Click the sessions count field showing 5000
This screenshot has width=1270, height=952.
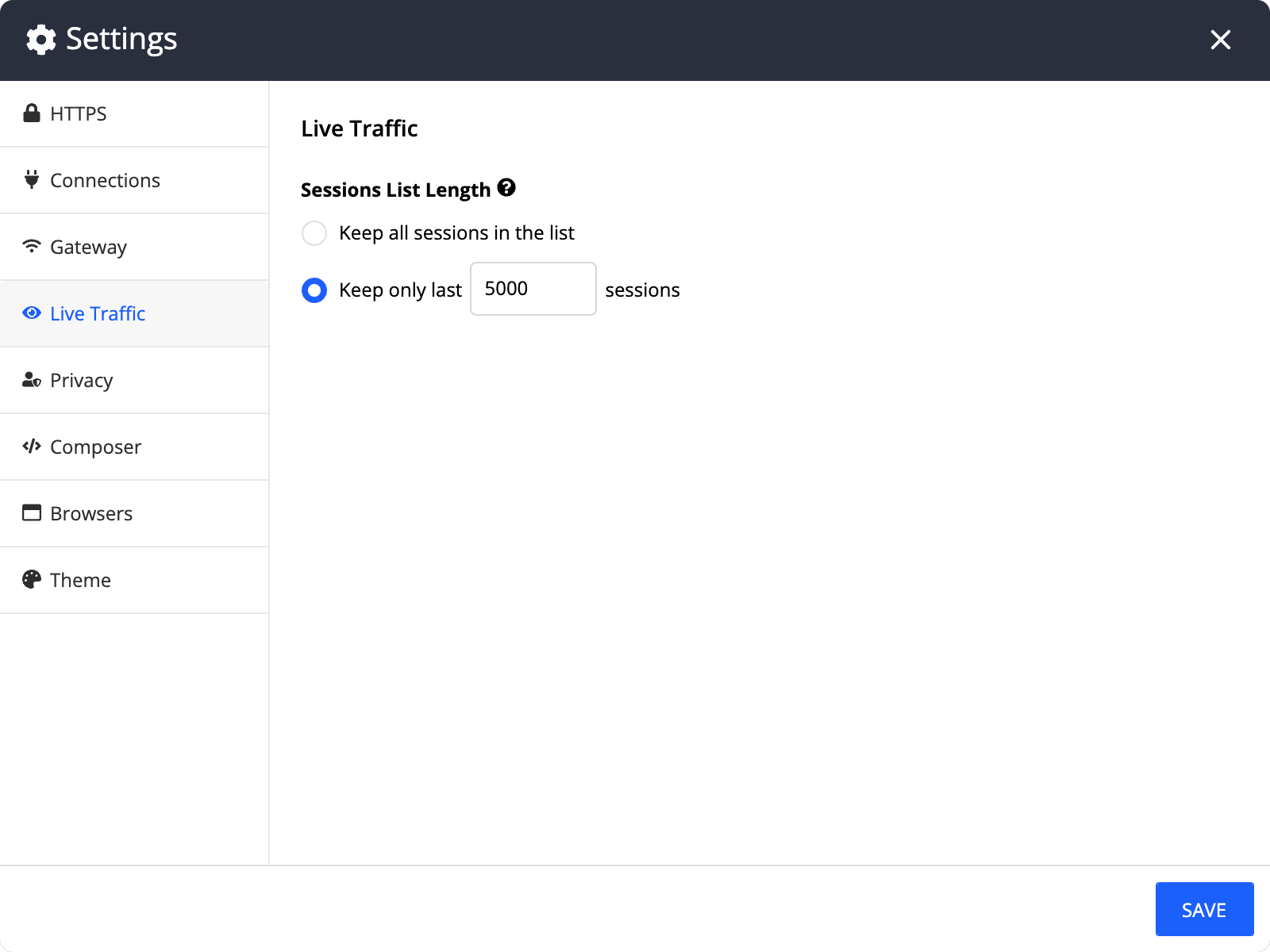533,289
